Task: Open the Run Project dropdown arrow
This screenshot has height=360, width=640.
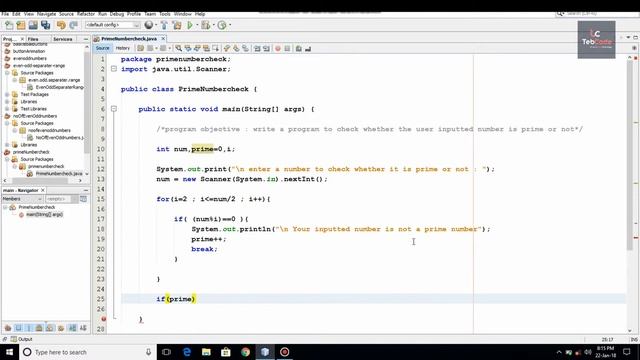Action: [x=197, y=25]
